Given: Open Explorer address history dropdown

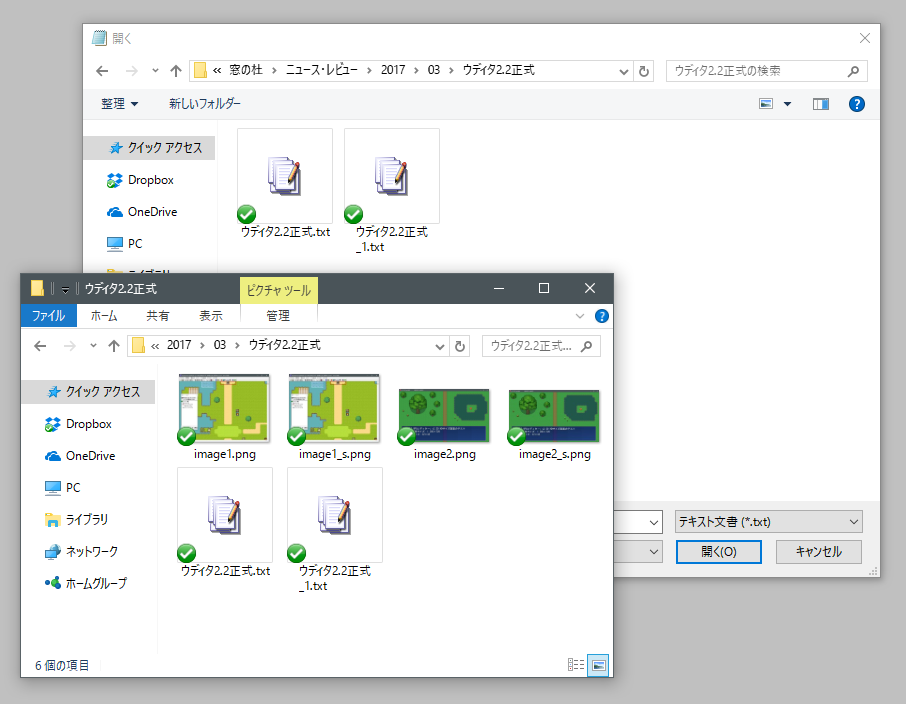Looking at the screenshot, I should [x=440, y=346].
